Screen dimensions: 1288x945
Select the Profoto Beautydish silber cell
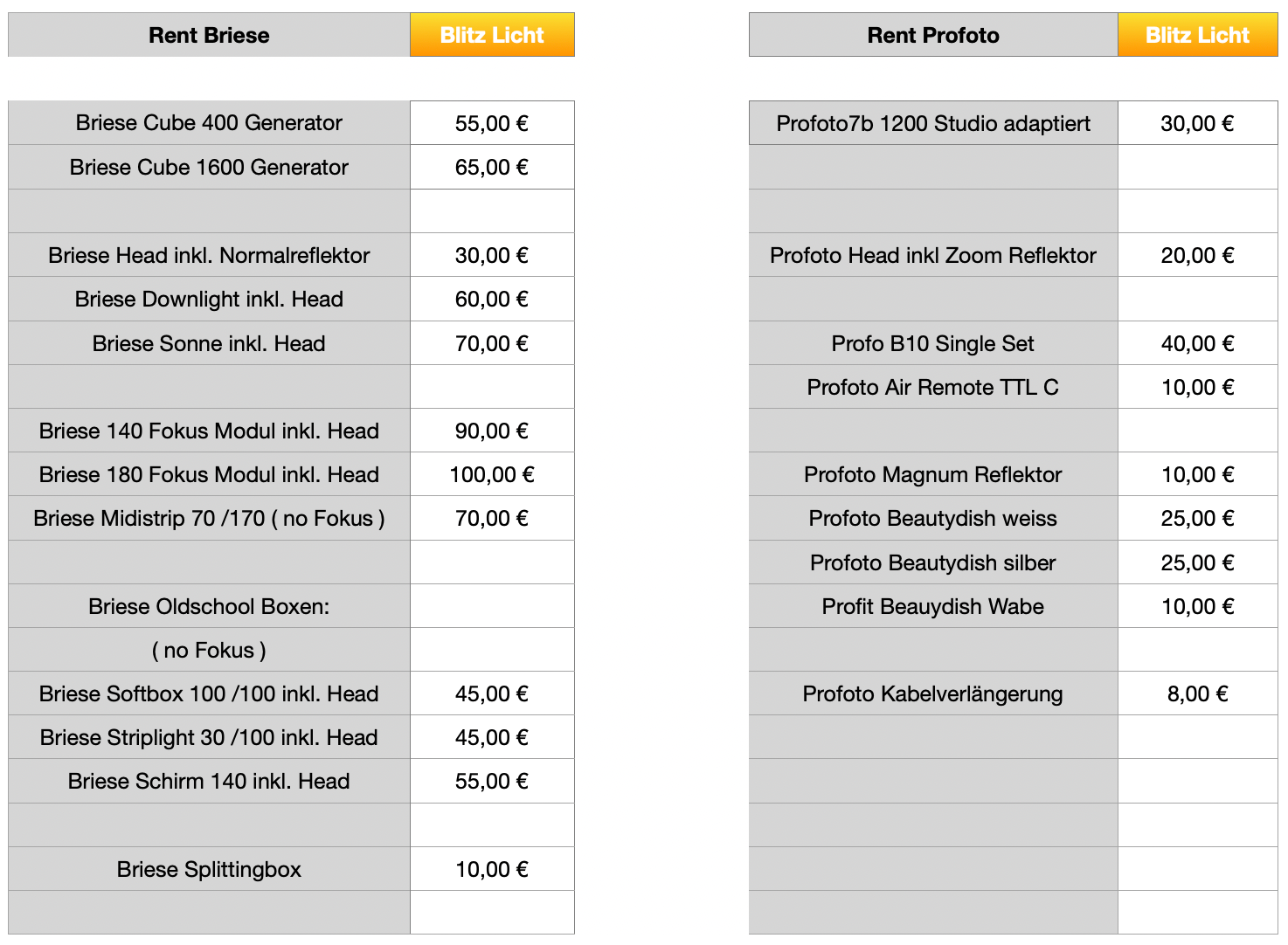click(x=933, y=562)
